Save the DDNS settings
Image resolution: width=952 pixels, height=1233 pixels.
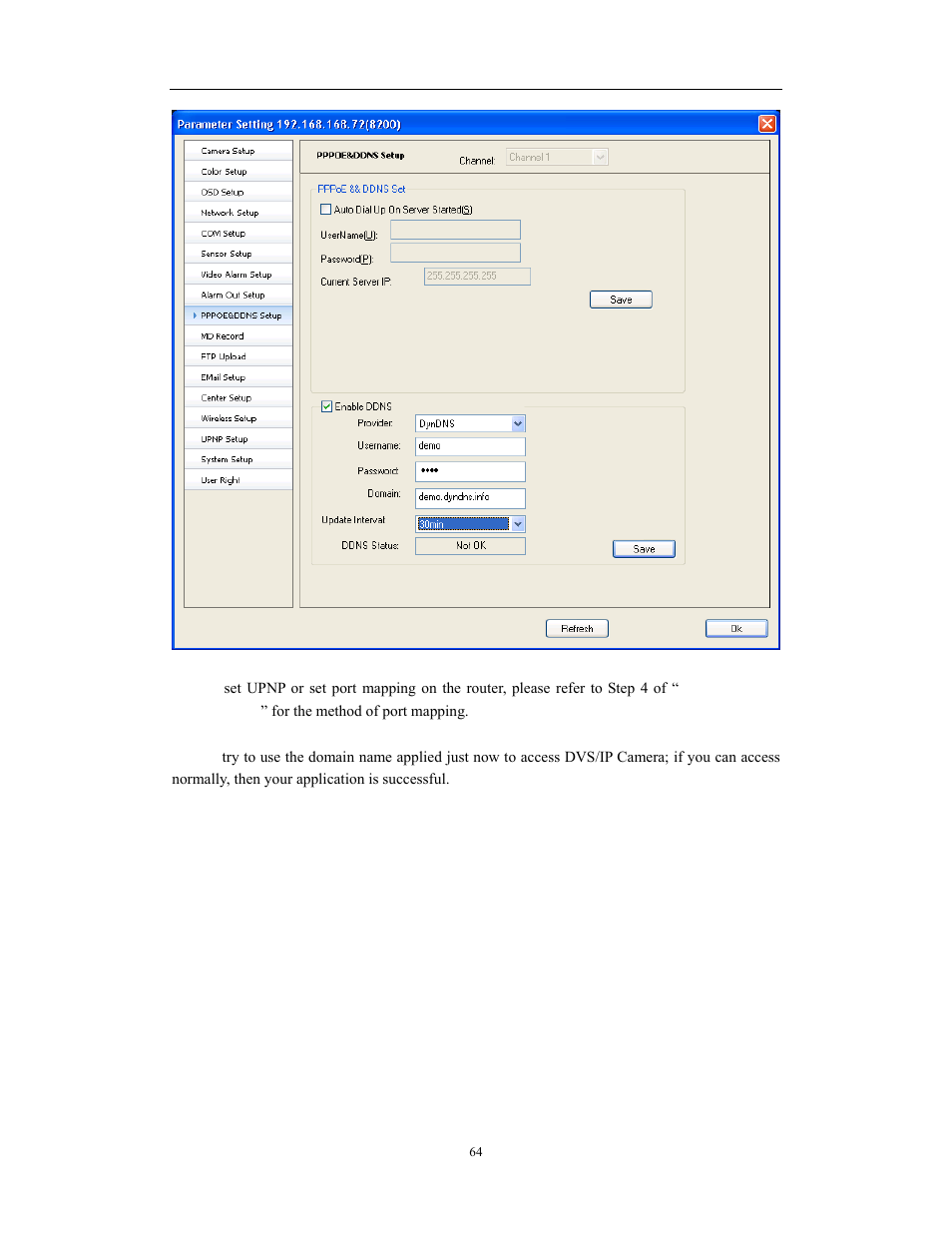point(644,549)
